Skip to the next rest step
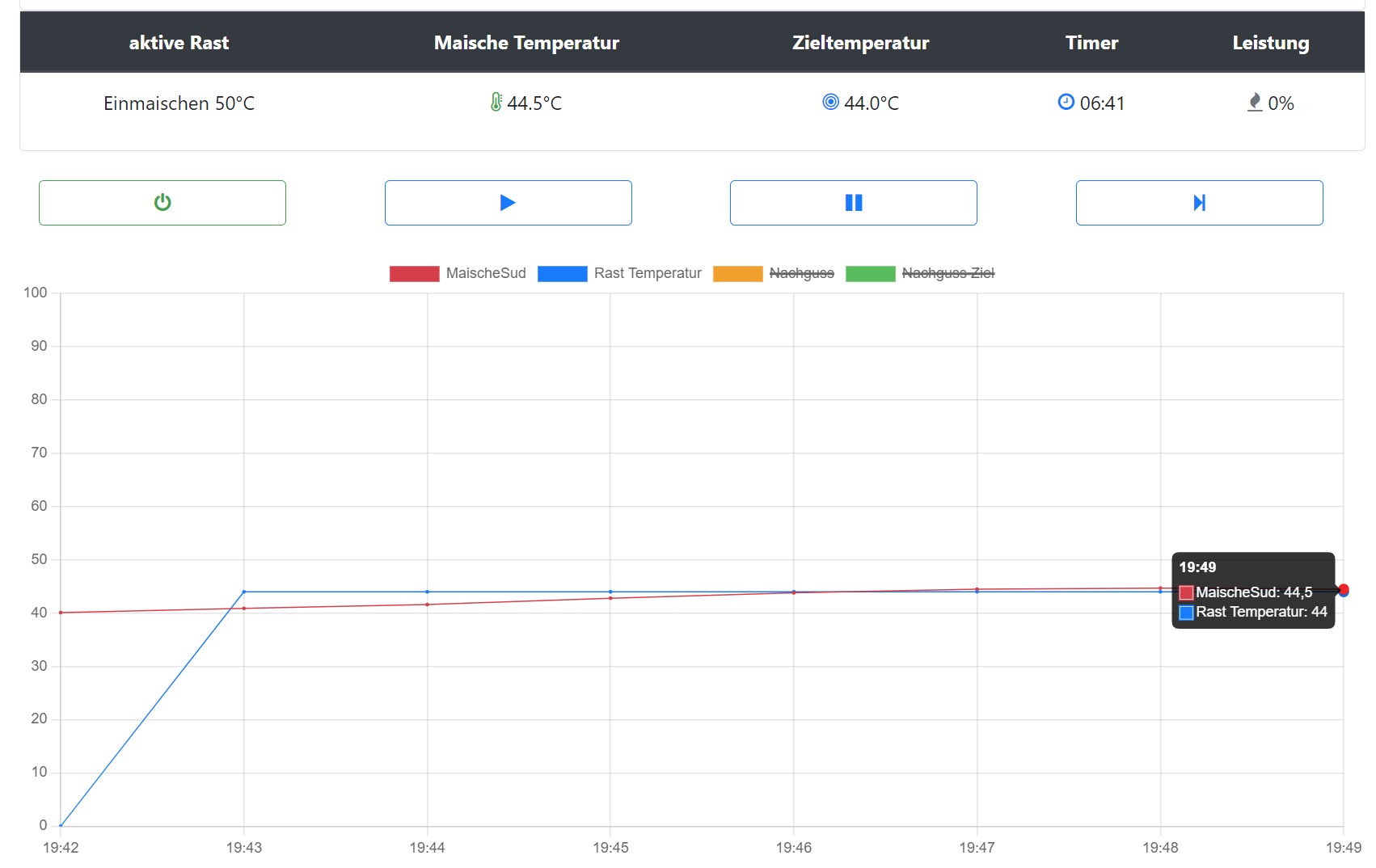Screen dimensions: 1376x868 (x=1199, y=202)
